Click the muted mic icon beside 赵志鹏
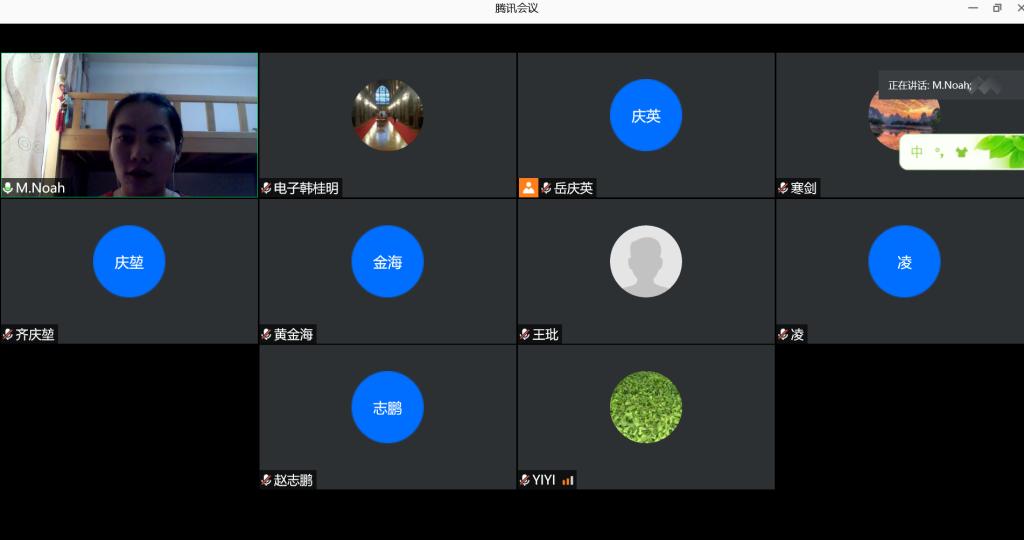Viewport: 1024px width, 540px height. coord(266,481)
